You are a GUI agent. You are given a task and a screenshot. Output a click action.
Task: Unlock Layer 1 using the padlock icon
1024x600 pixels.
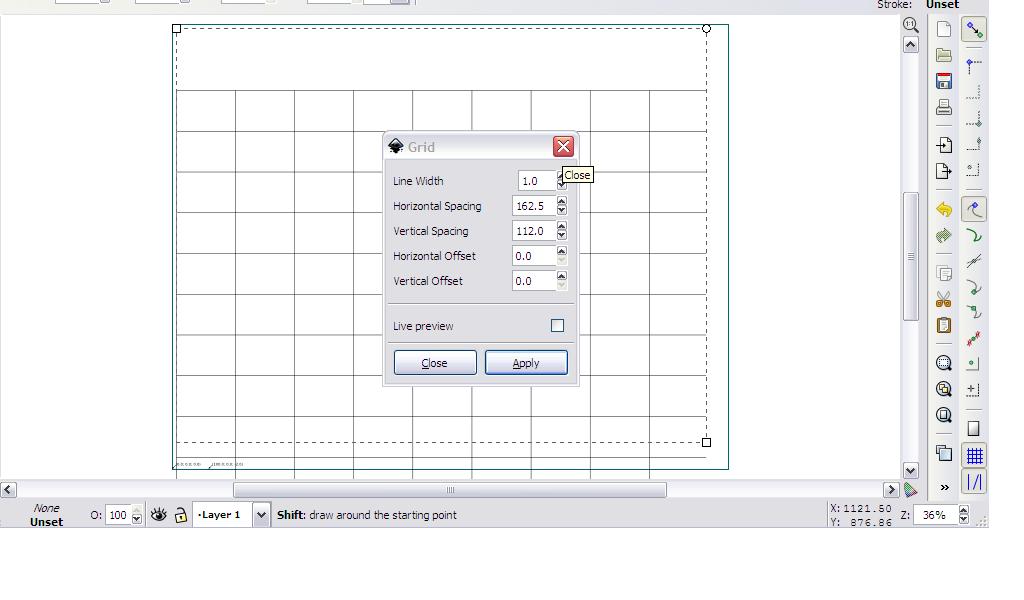tap(180, 516)
